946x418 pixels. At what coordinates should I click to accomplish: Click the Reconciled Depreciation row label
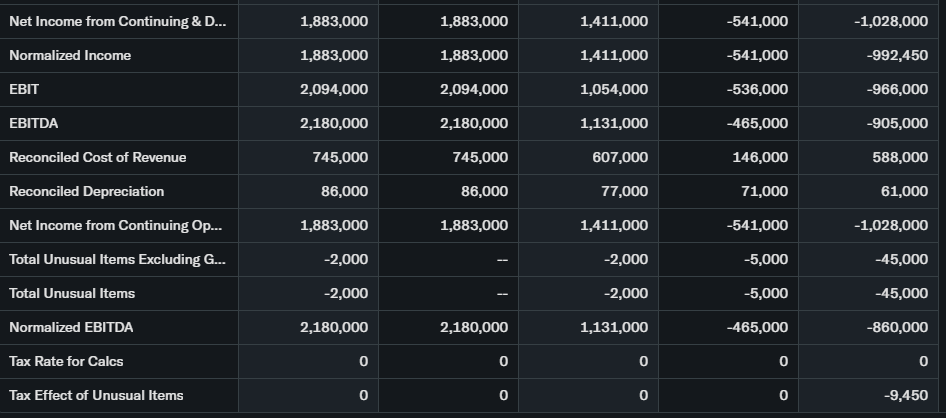click(x=86, y=192)
